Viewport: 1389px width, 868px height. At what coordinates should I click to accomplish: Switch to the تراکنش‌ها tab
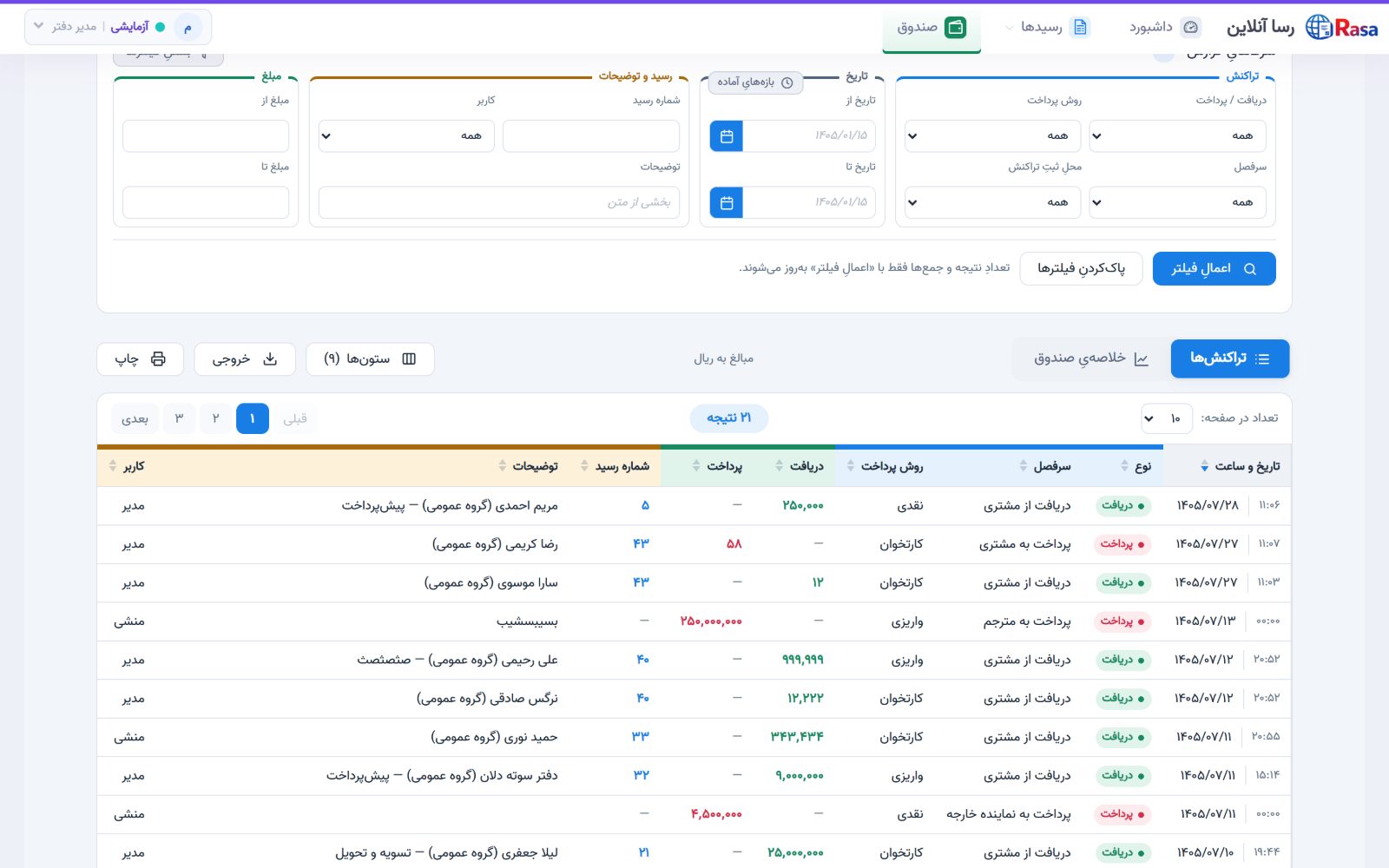click(x=1229, y=358)
